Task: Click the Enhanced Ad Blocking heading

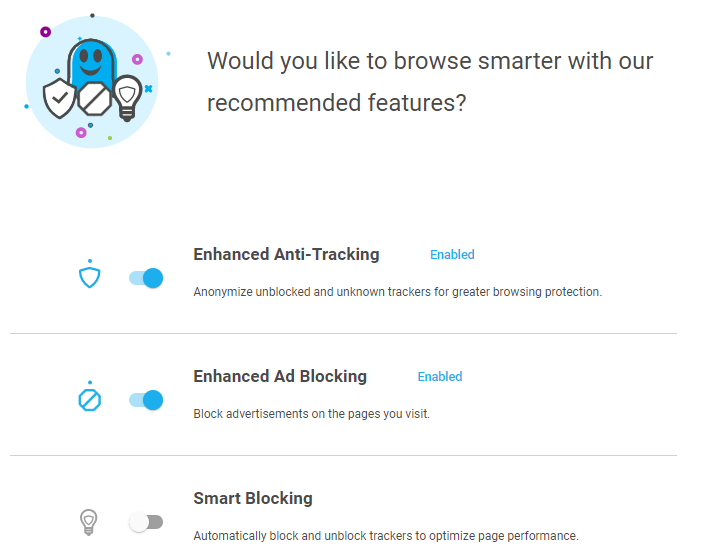Action: tap(280, 376)
